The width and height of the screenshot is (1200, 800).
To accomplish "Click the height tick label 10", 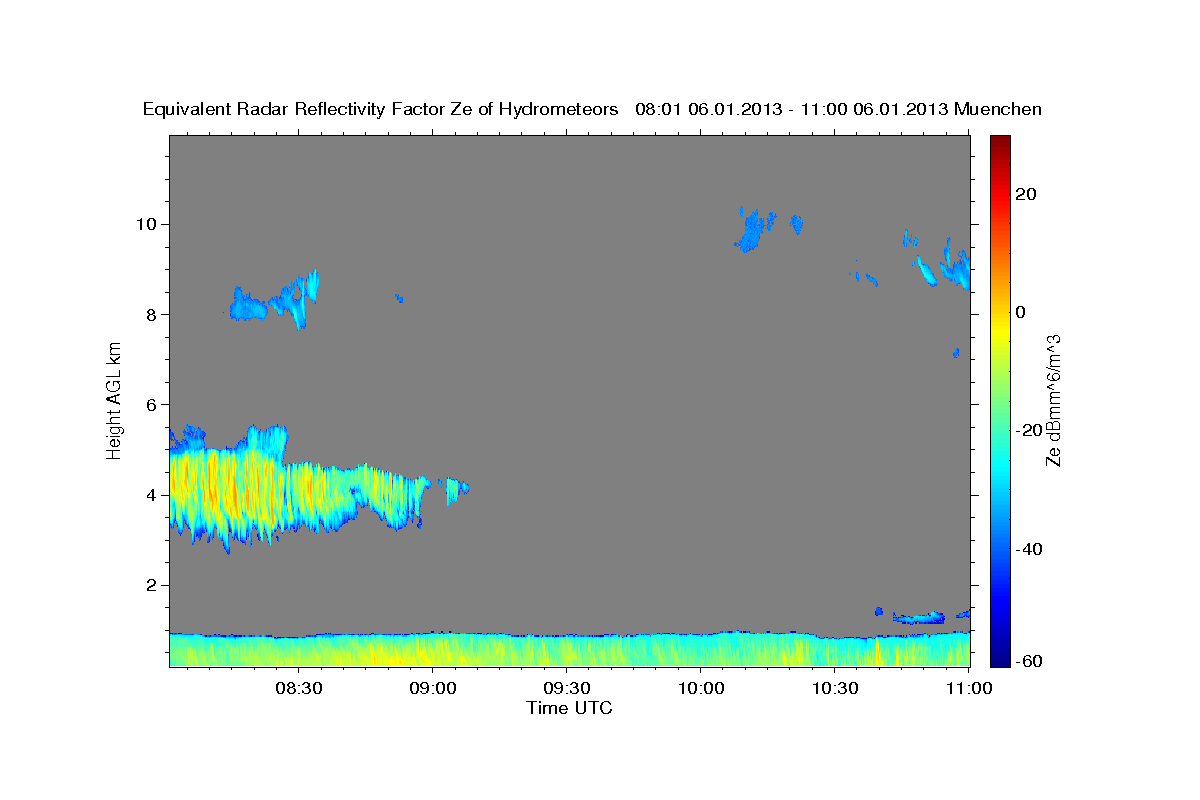I will pos(149,223).
